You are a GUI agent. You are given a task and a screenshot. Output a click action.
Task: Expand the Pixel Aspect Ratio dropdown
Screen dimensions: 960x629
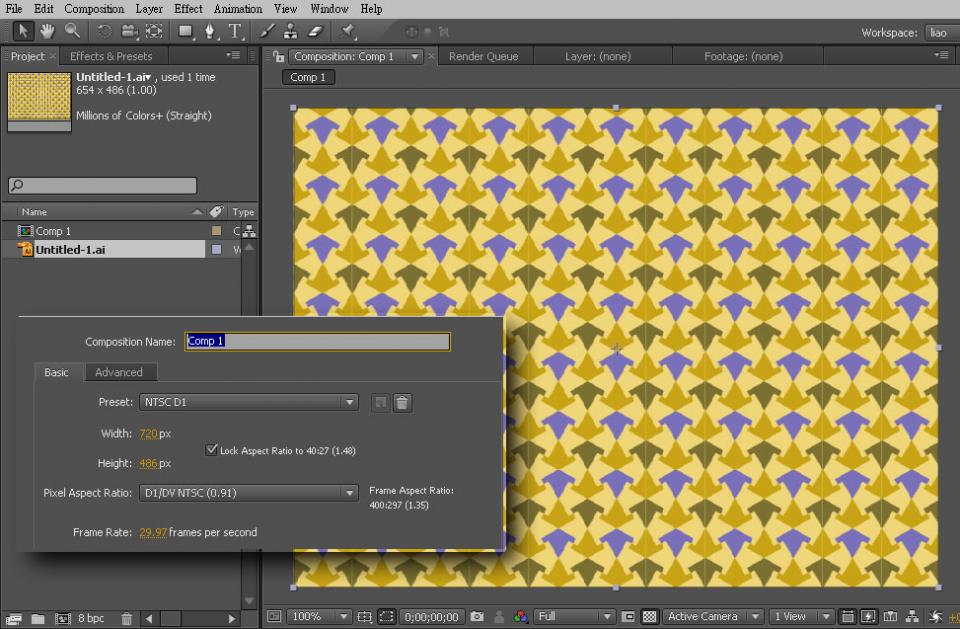[248, 493]
